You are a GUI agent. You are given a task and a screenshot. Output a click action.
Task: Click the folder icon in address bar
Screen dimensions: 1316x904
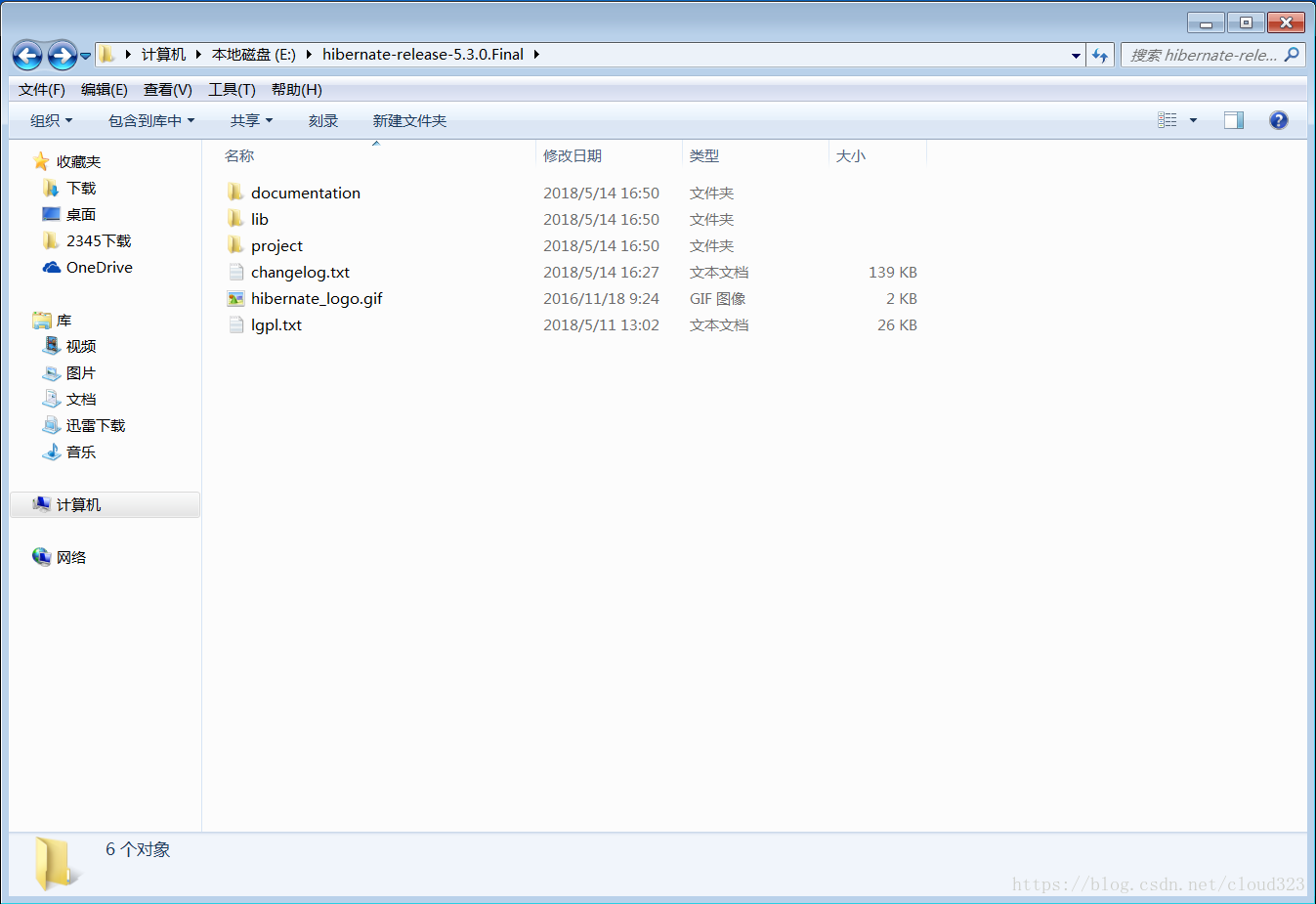107,55
